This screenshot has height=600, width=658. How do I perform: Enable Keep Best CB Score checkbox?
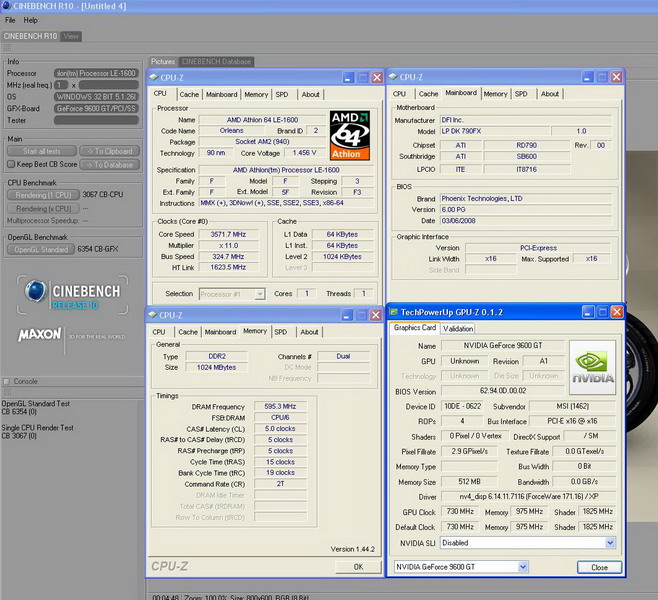click(11, 164)
